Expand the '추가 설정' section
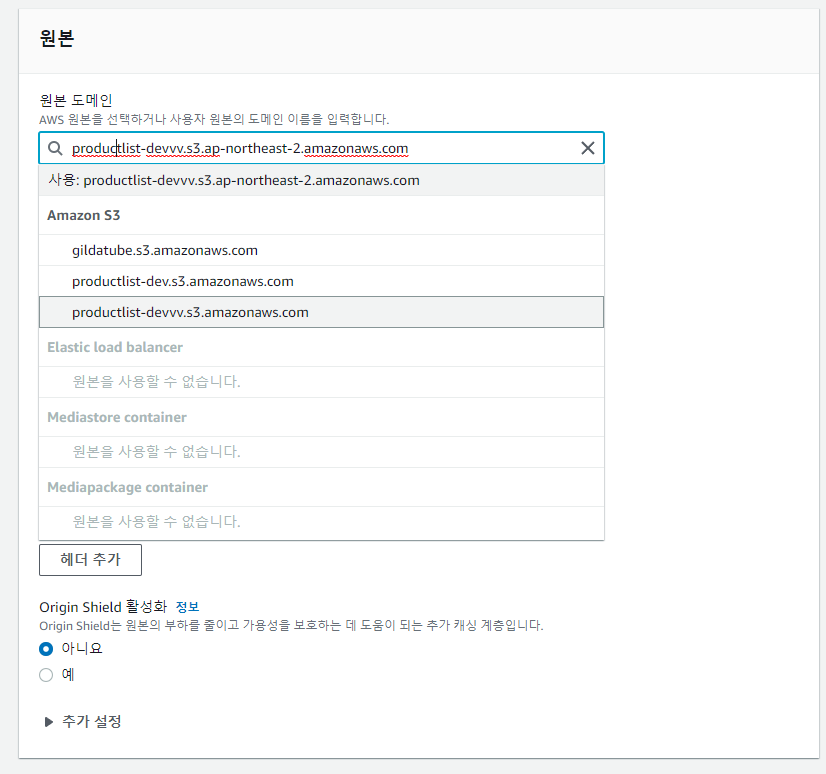The height and width of the screenshot is (774, 826). click(x=83, y=721)
